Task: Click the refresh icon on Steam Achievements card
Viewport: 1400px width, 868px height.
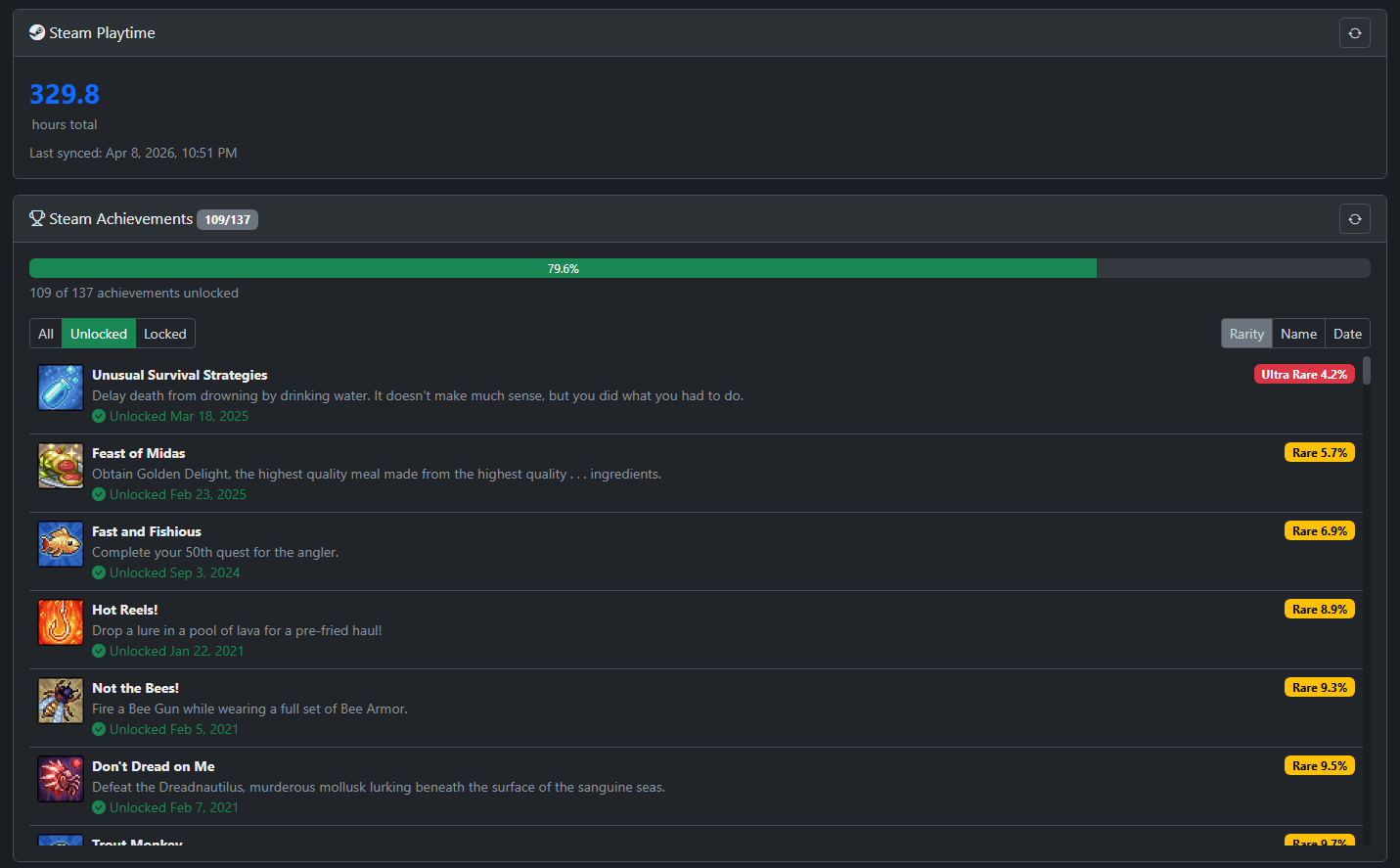Action: point(1354,217)
